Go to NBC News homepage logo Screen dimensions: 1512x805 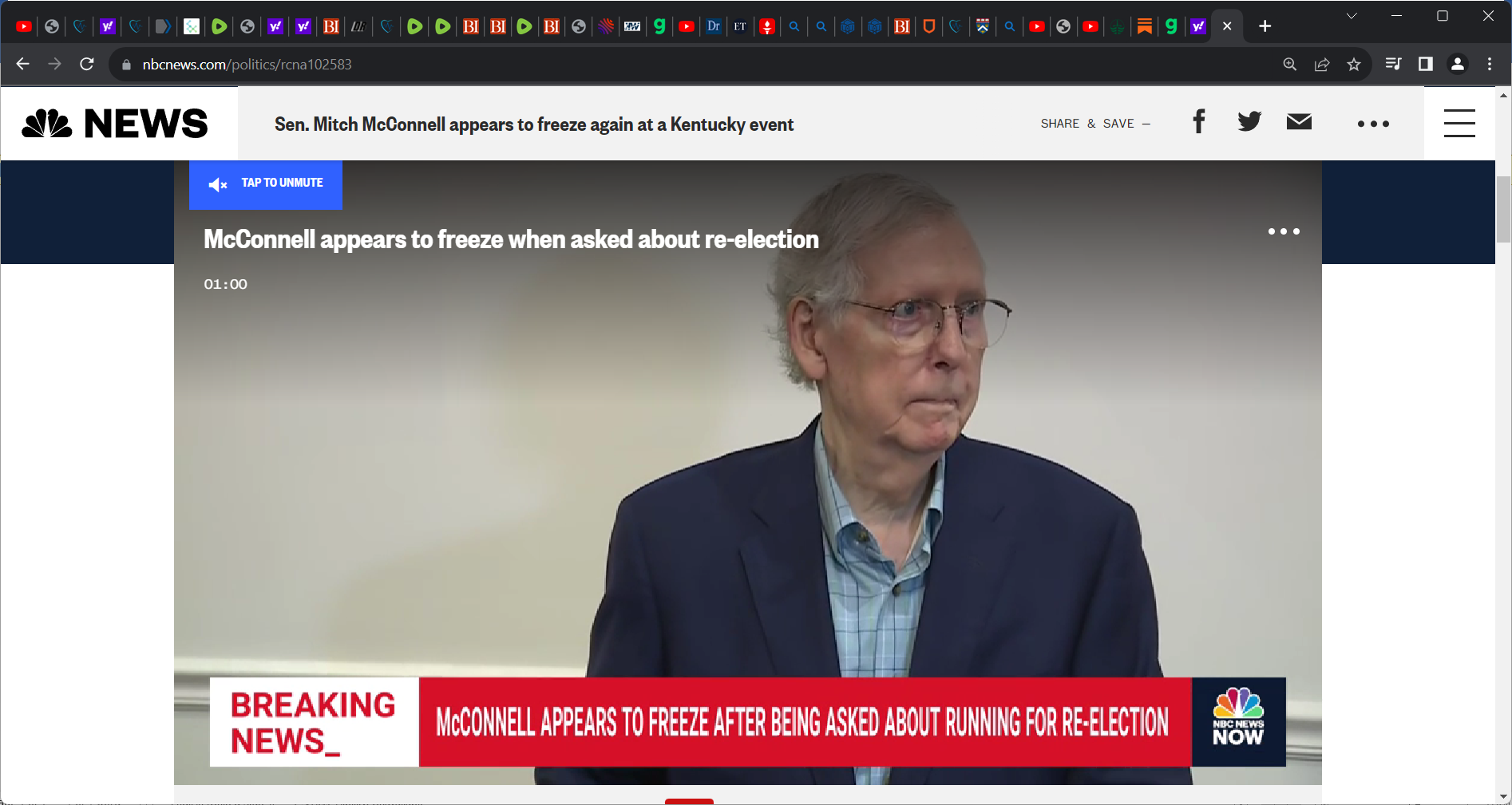click(115, 124)
